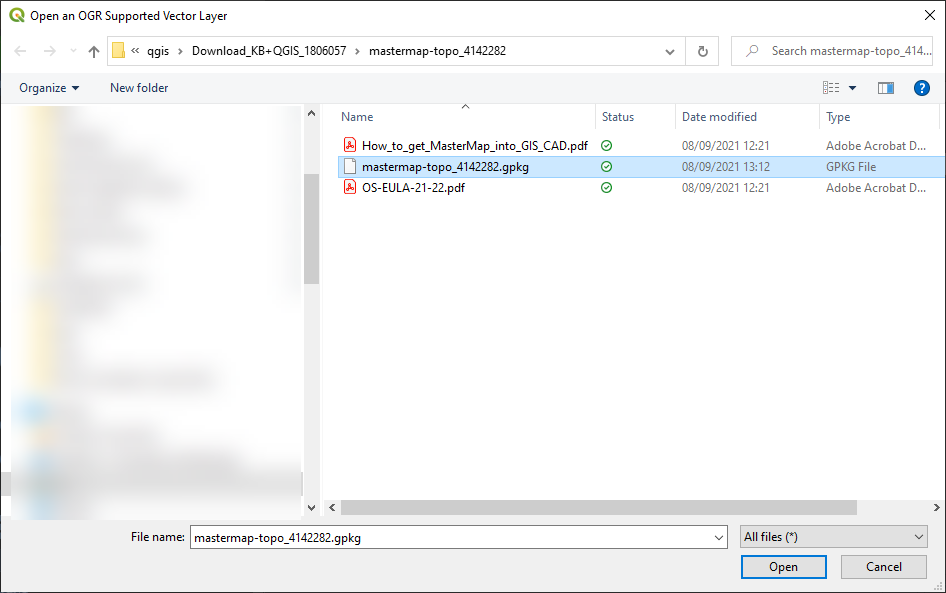The height and width of the screenshot is (593, 946).
Task: Click the search mastermap-topo box
Action: tap(833, 51)
